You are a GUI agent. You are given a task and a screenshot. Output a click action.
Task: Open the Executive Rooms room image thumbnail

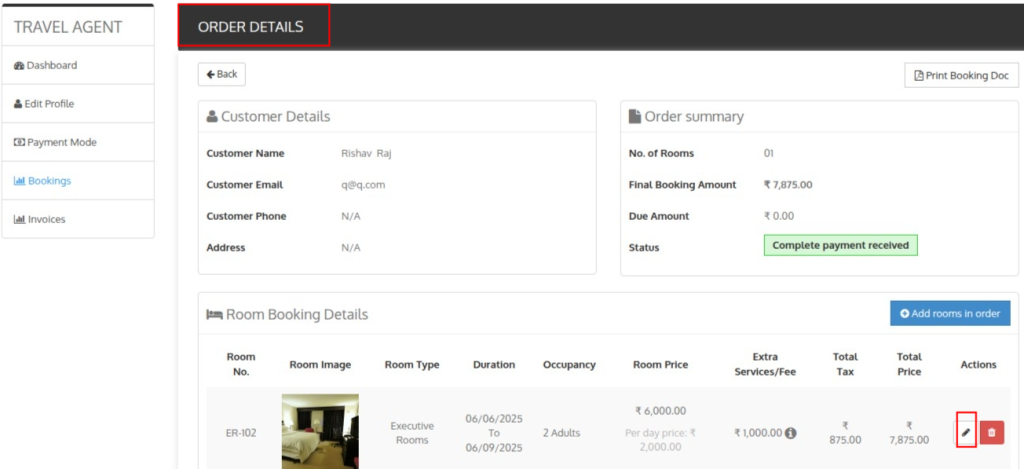tap(320, 431)
